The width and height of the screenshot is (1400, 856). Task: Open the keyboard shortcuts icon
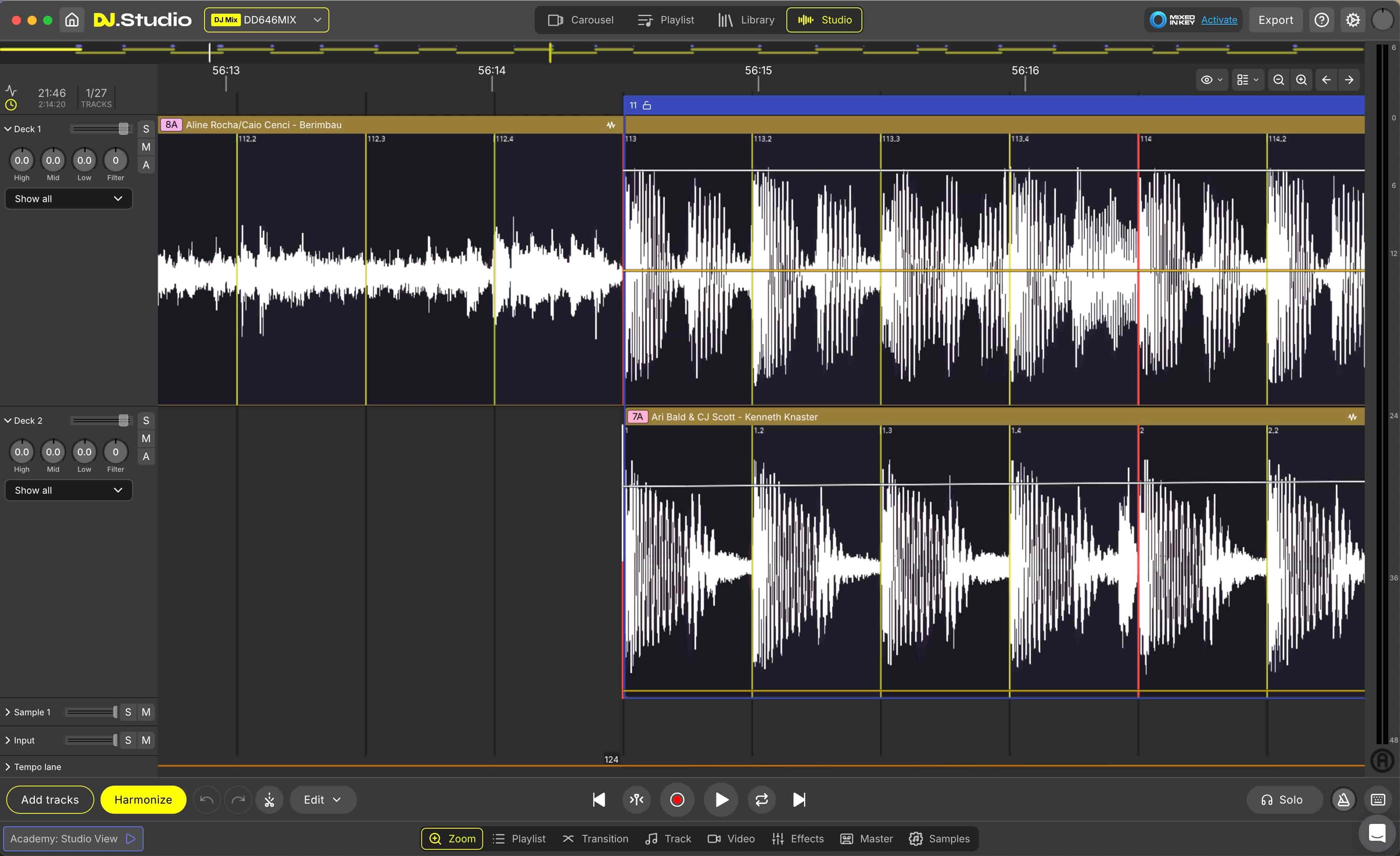1378,800
